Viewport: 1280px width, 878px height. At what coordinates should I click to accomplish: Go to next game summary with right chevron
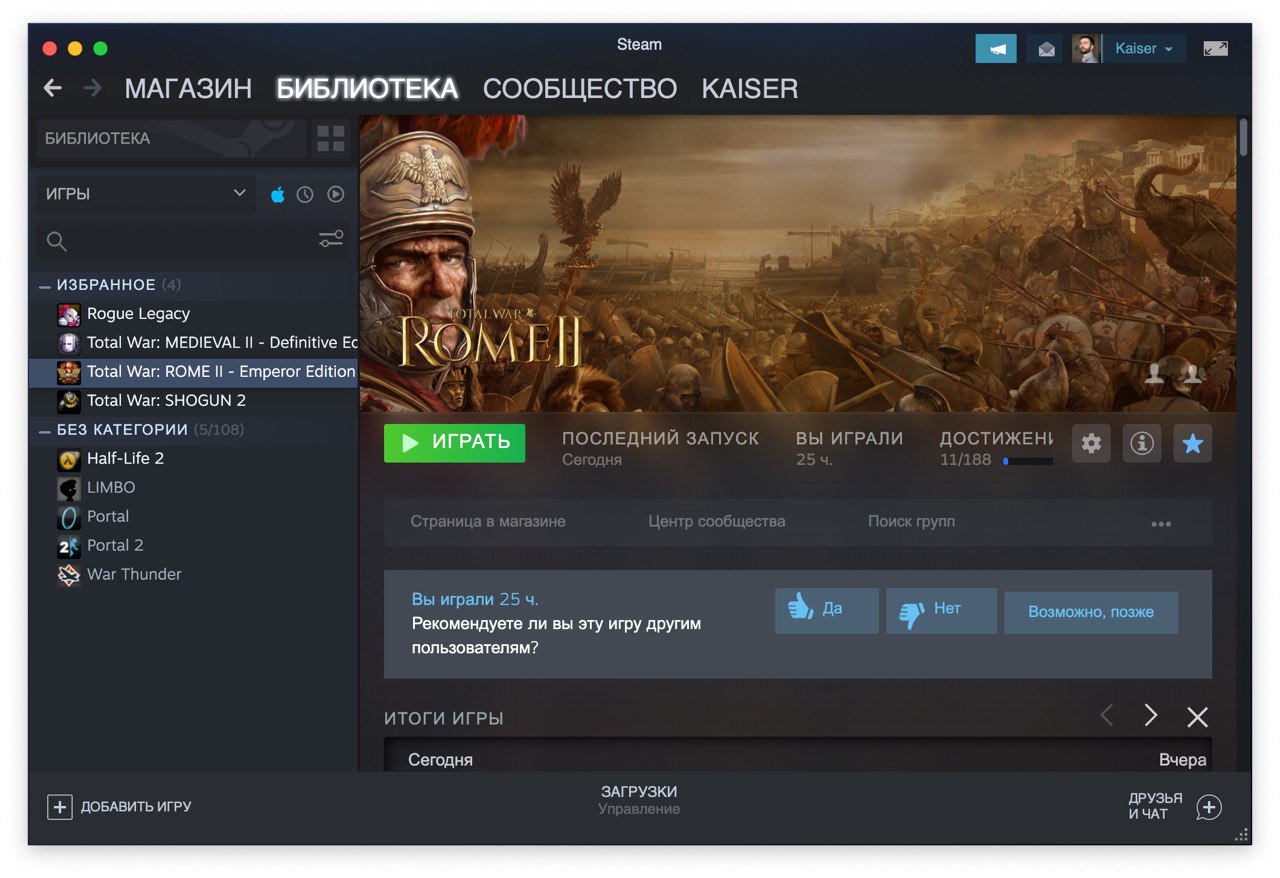1151,715
